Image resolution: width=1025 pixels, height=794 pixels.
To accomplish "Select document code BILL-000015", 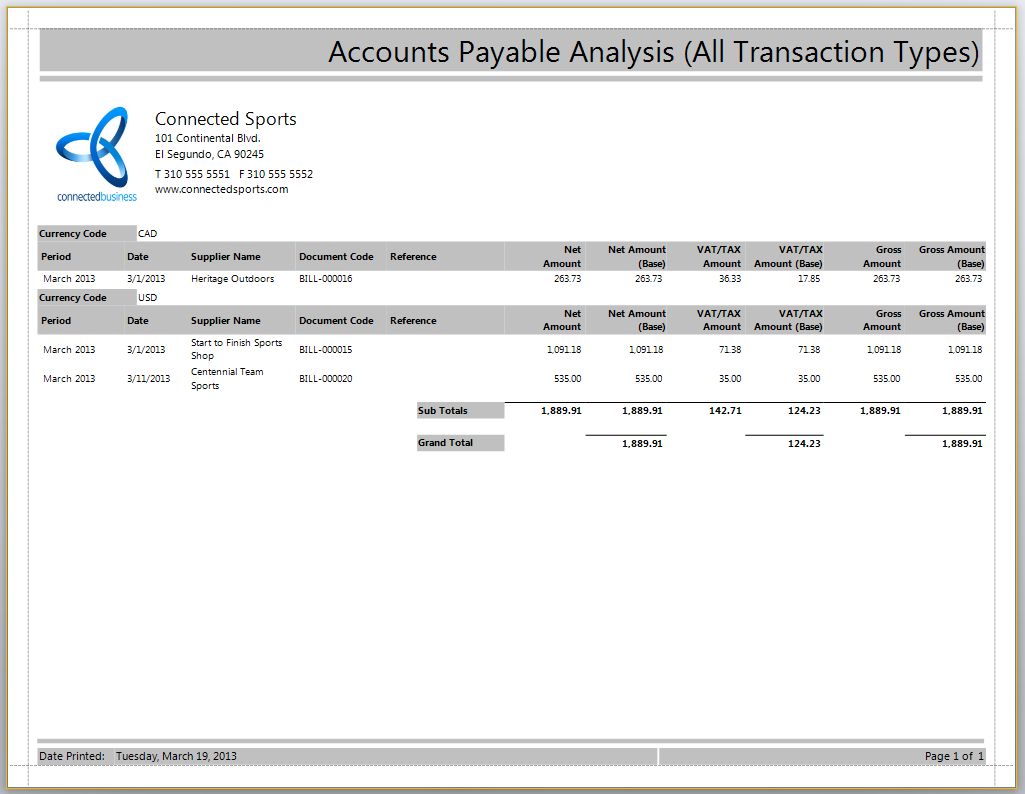I will tap(326, 350).
